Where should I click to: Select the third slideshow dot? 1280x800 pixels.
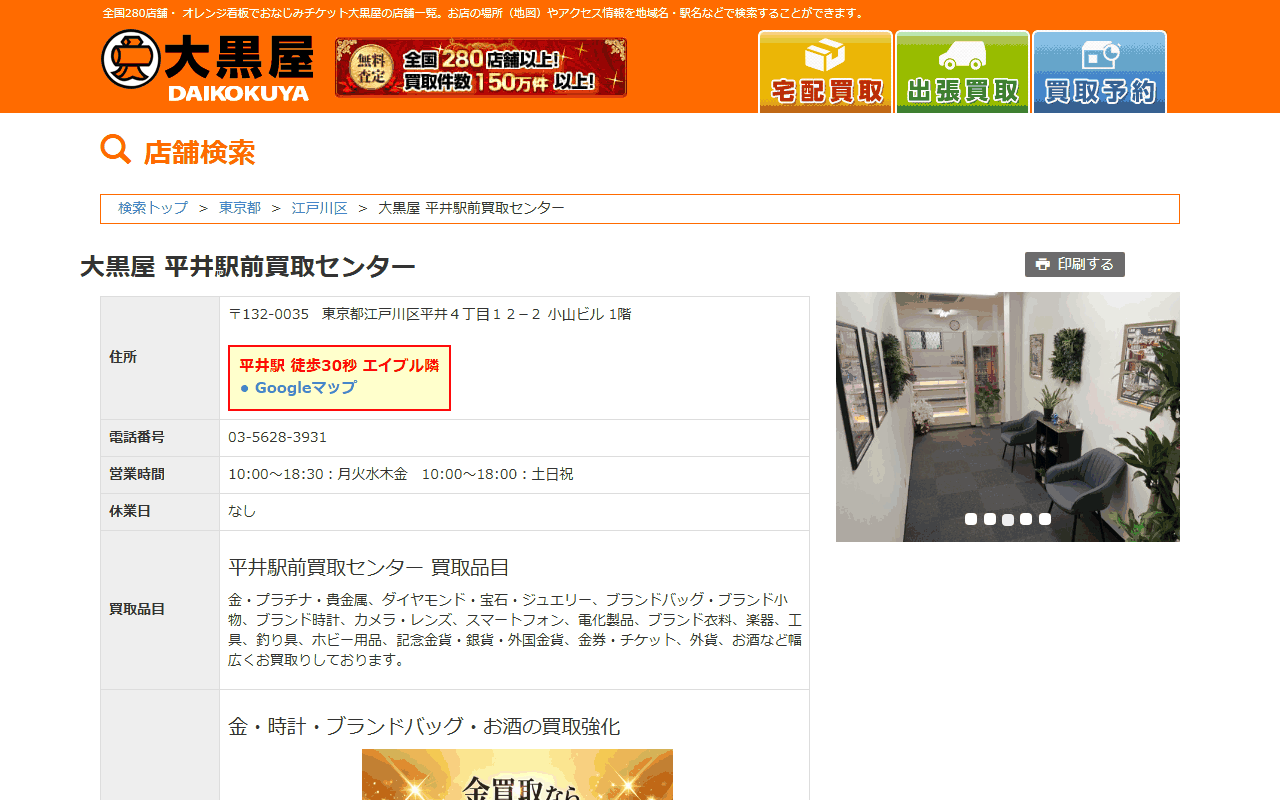coord(1008,519)
